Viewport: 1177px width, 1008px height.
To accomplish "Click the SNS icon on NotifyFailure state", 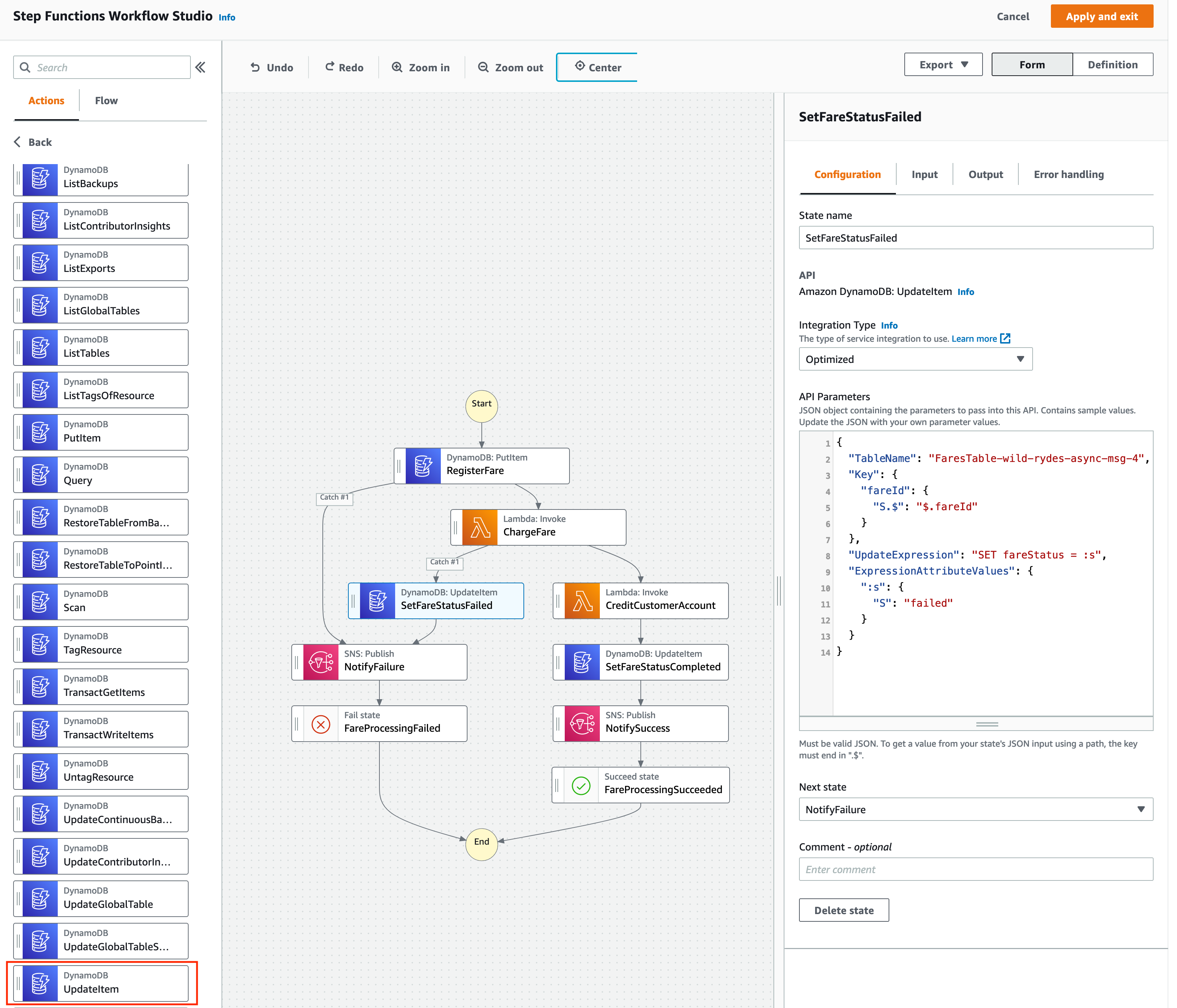I will pyautogui.click(x=321, y=662).
